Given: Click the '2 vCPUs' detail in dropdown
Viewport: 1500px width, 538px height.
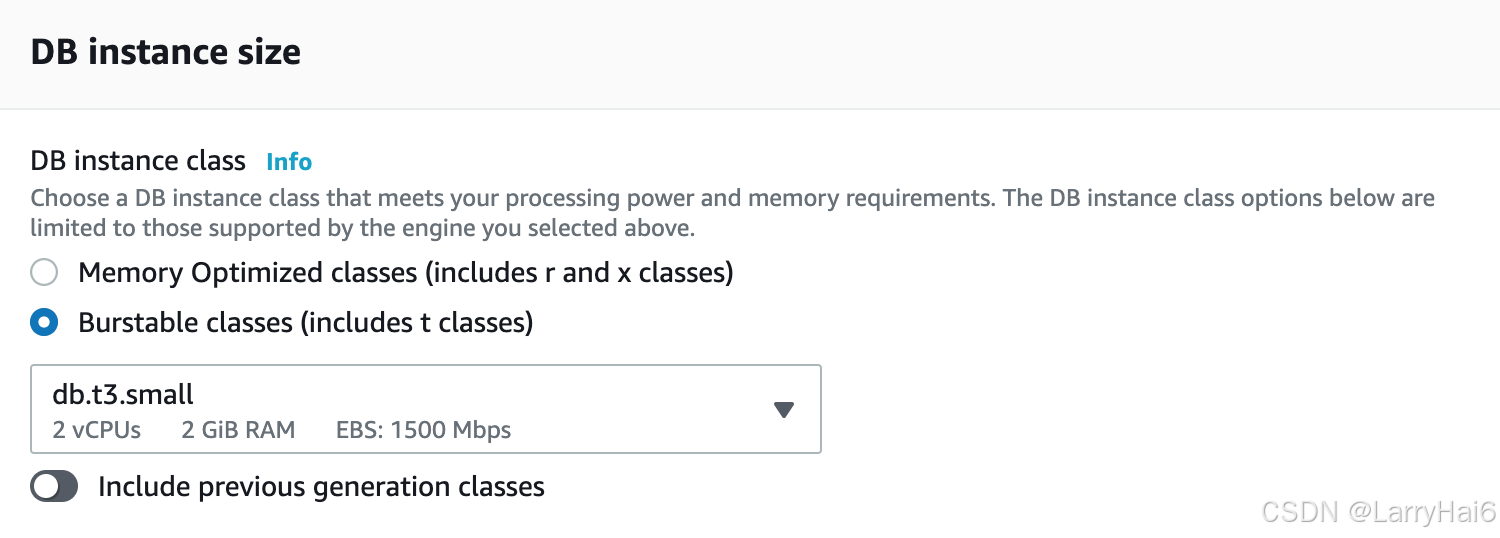Looking at the screenshot, I should [96, 430].
